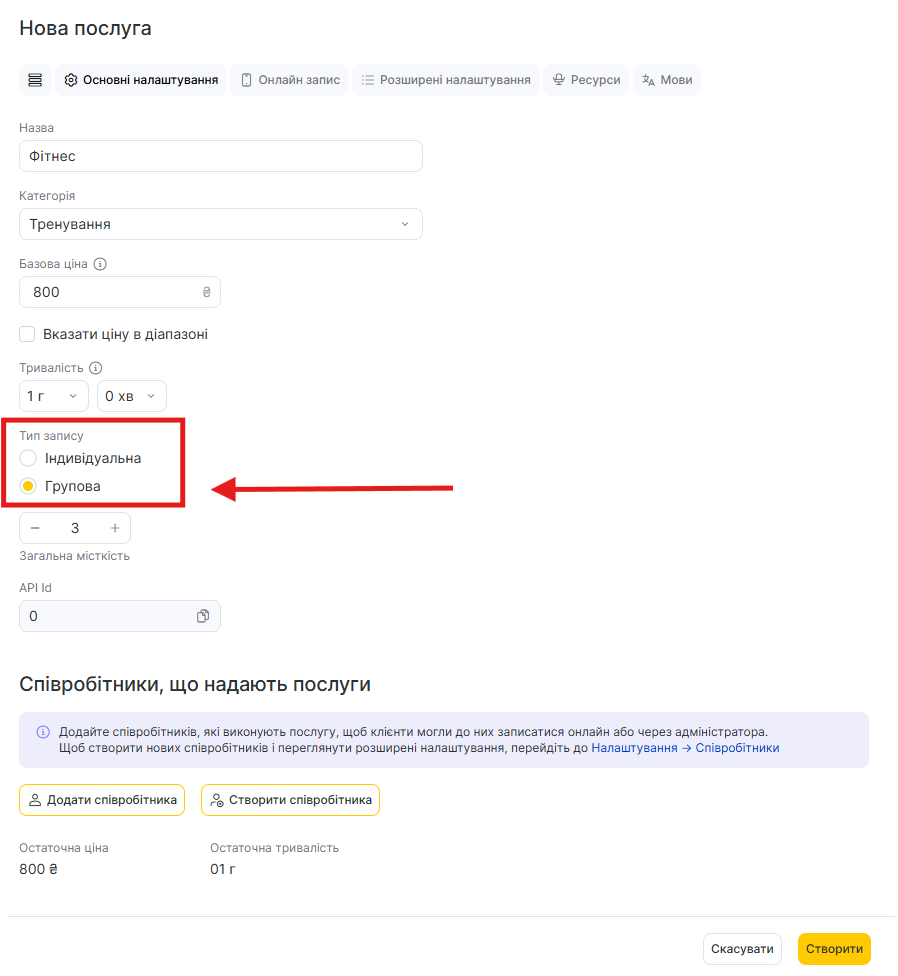The height and width of the screenshot is (976, 898).
Task: Switch to the Онлайн запис tab
Action: (x=289, y=80)
